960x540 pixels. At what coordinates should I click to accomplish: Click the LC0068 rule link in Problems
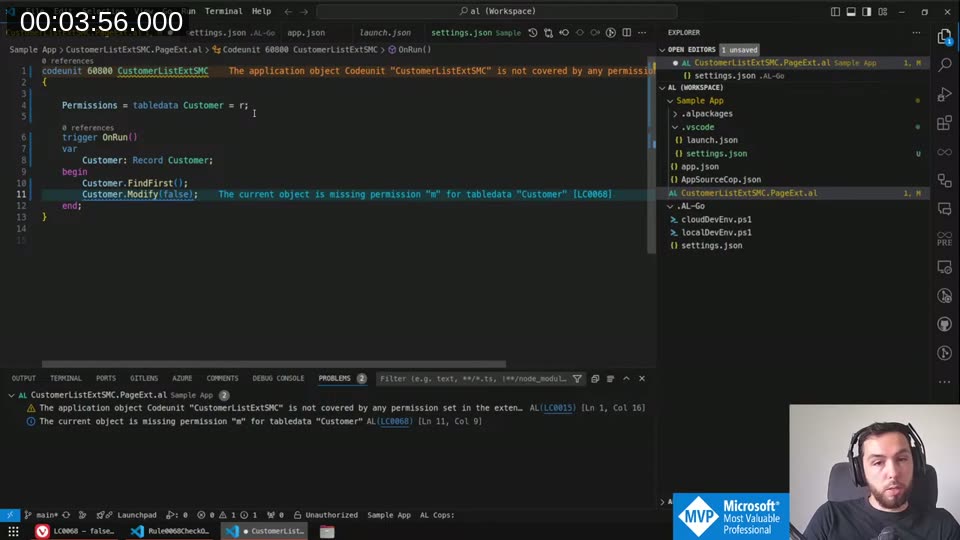[x=395, y=422]
